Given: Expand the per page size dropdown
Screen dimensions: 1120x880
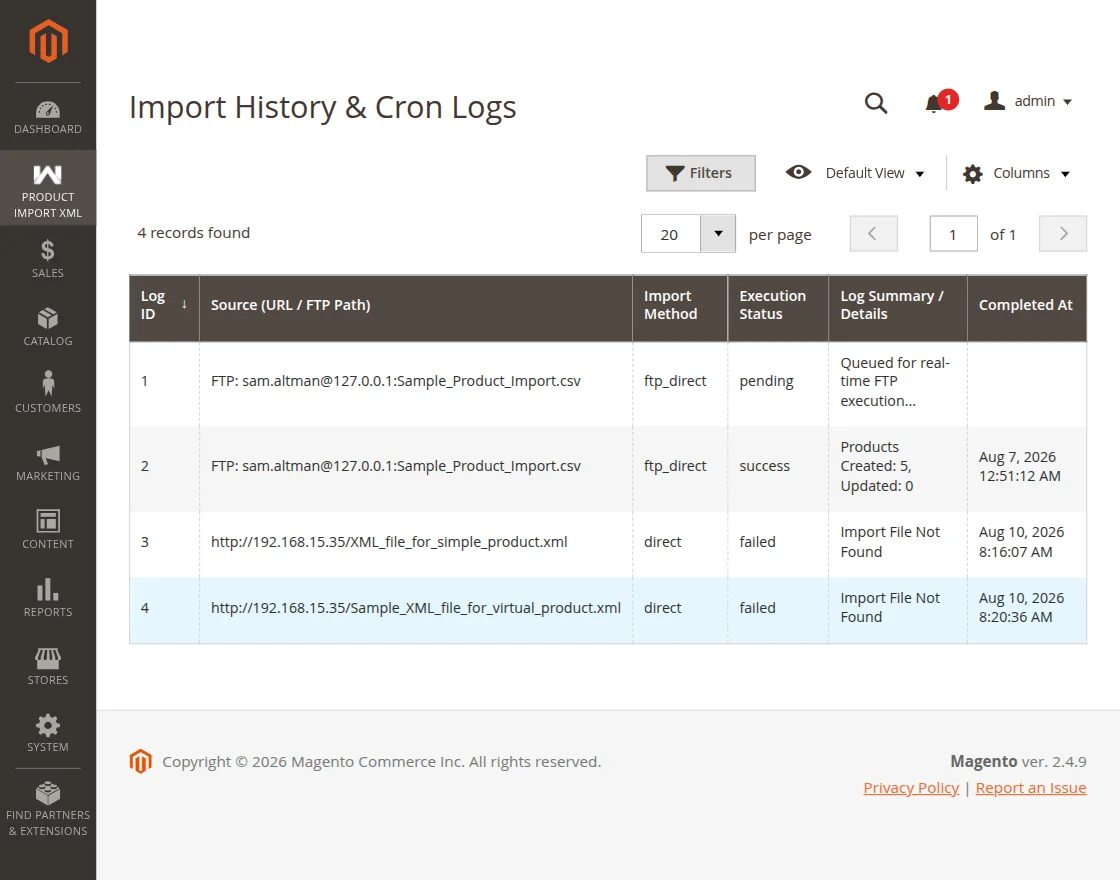Looking at the screenshot, I should pyautogui.click(x=718, y=234).
